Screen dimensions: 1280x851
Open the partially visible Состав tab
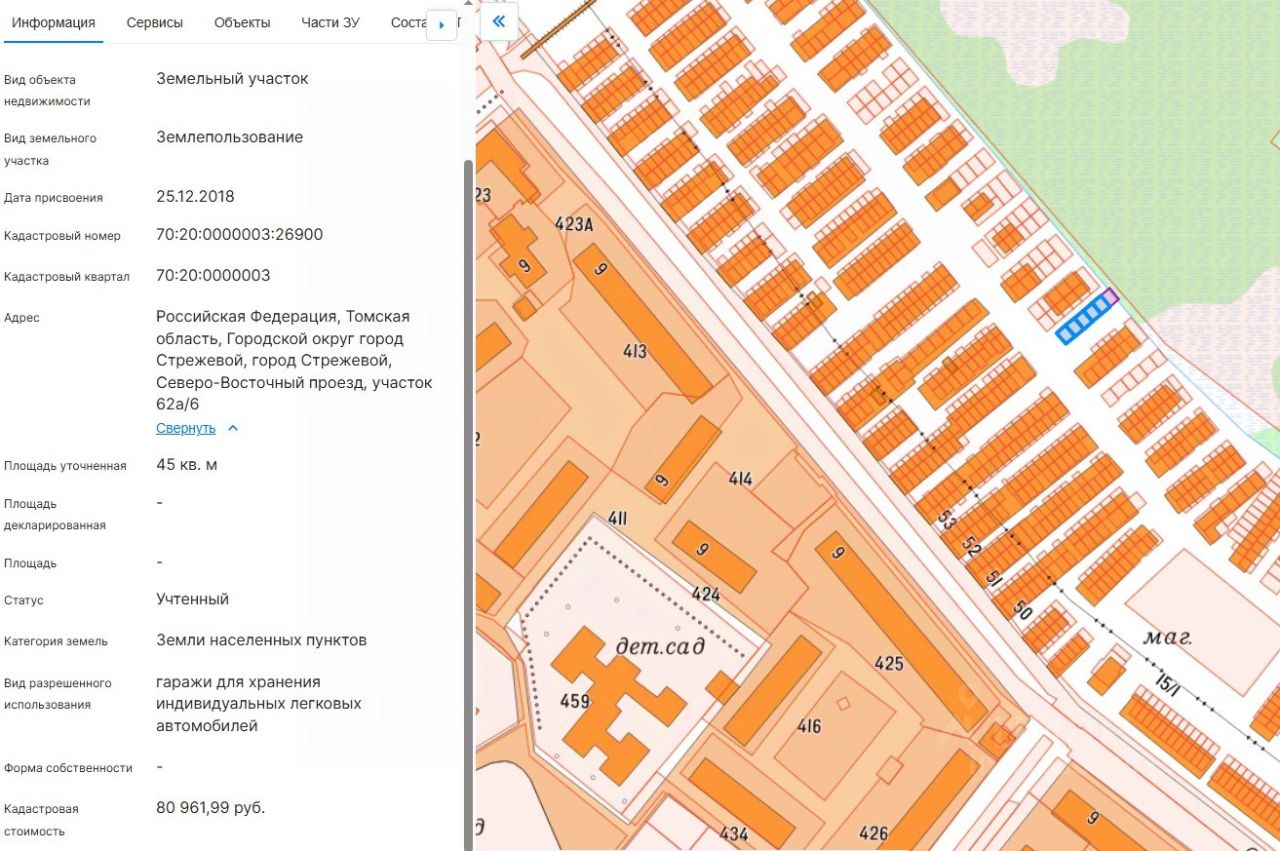click(x=408, y=22)
